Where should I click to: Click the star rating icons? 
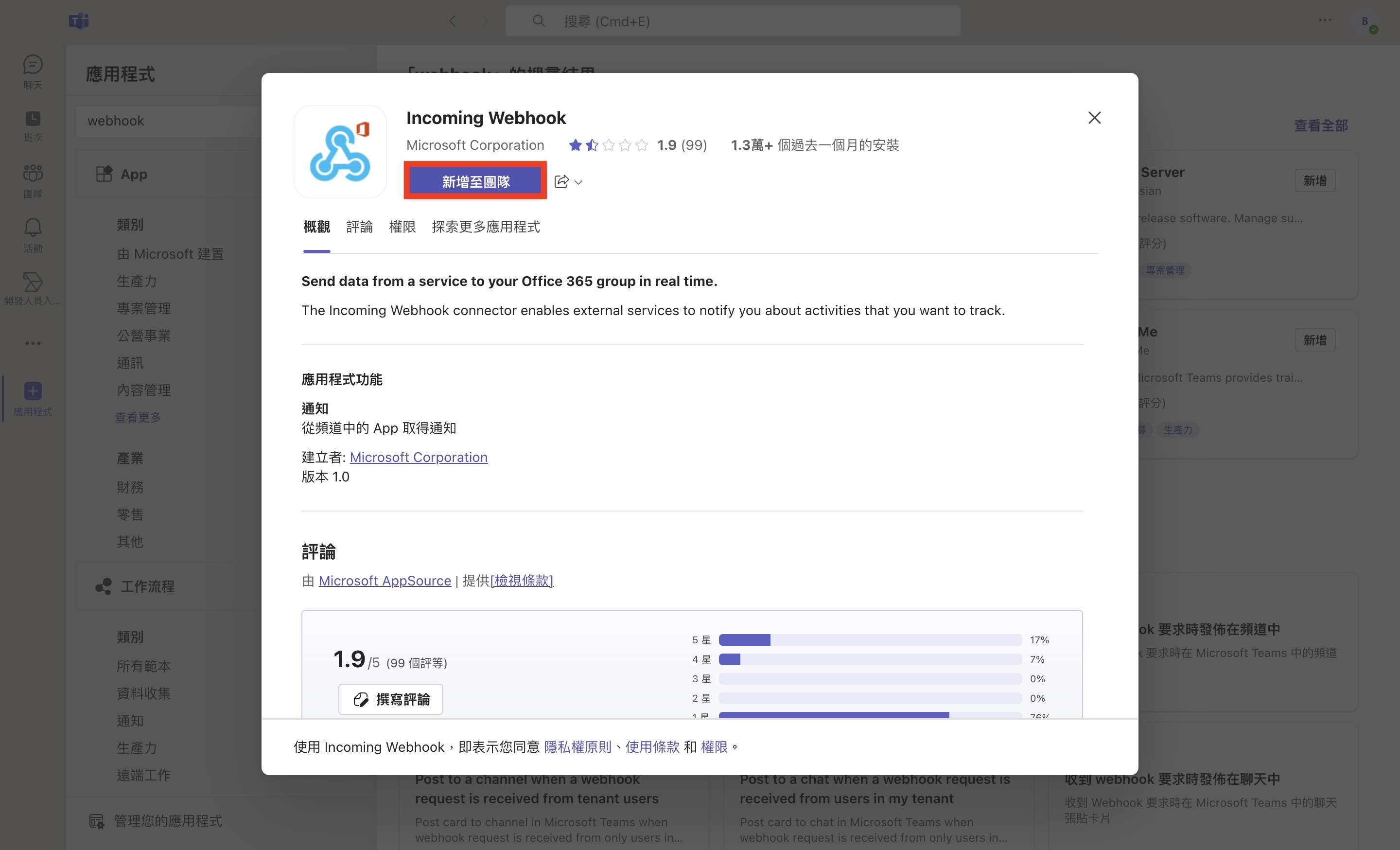(x=608, y=145)
